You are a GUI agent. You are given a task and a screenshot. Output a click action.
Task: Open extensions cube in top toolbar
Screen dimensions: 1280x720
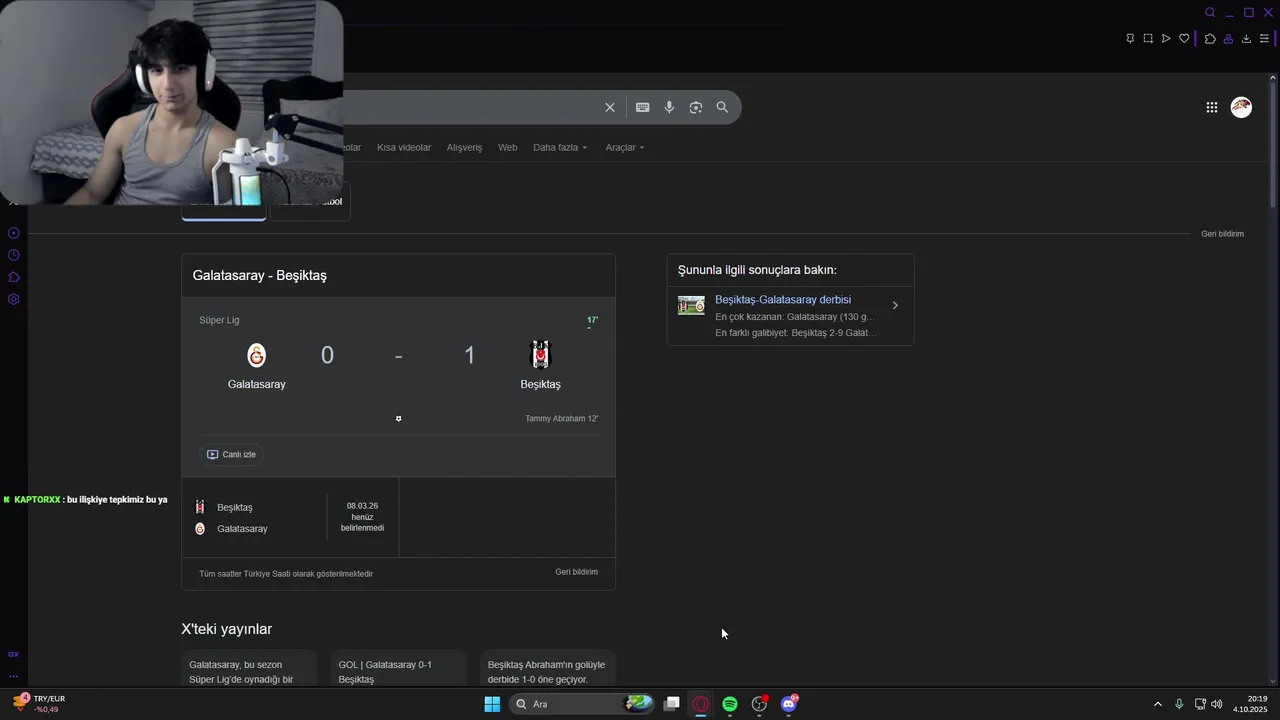pos(1210,38)
